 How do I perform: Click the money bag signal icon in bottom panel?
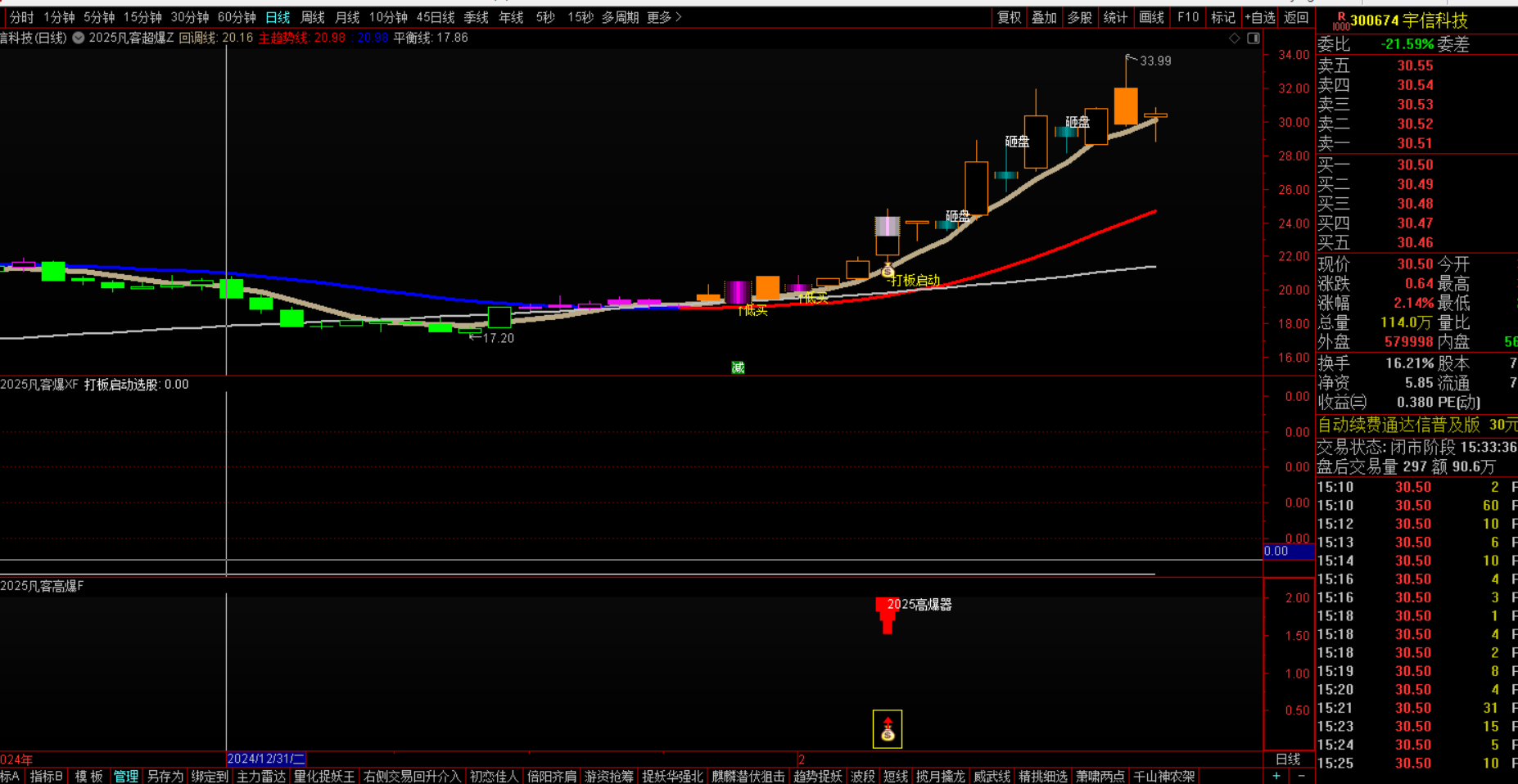[888, 729]
